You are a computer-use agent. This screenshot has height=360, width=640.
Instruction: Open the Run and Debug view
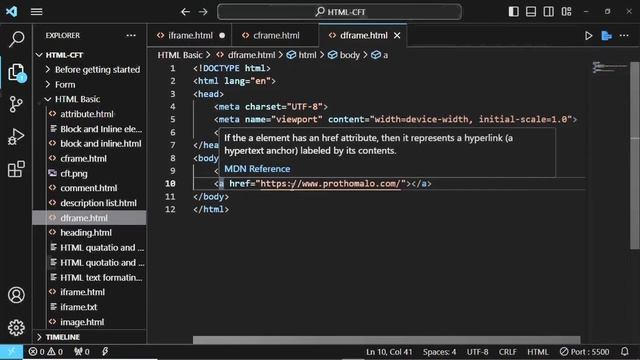click(x=16, y=137)
